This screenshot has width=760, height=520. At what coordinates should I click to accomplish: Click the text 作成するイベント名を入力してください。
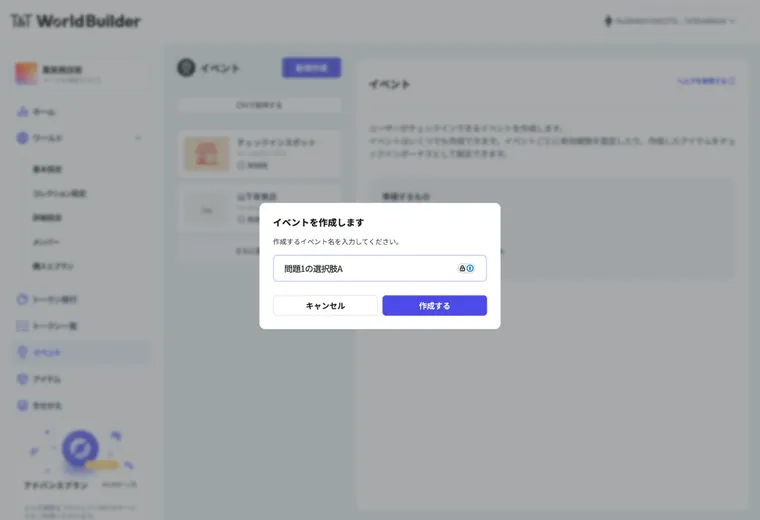click(336, 242)
